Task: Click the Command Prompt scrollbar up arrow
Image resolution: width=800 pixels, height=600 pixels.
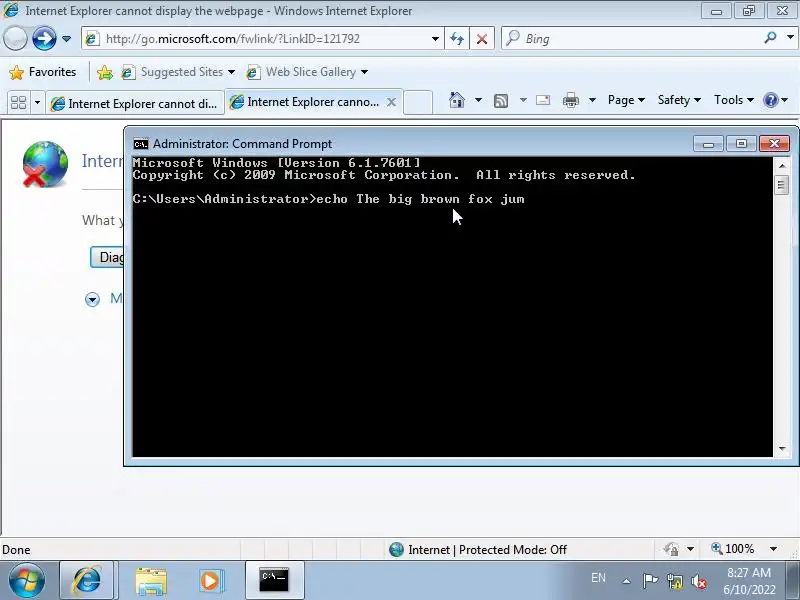Action: [x=782, y=166]
